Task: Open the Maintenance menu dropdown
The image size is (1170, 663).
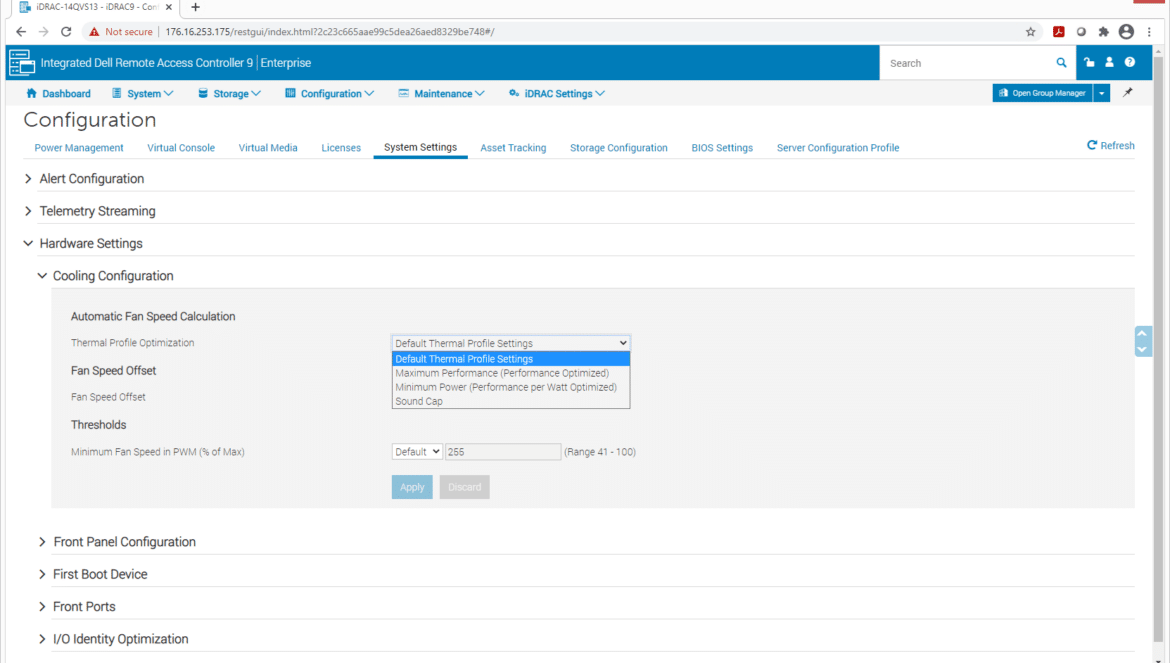Action: pyautogui.click(x=441, y=93)
